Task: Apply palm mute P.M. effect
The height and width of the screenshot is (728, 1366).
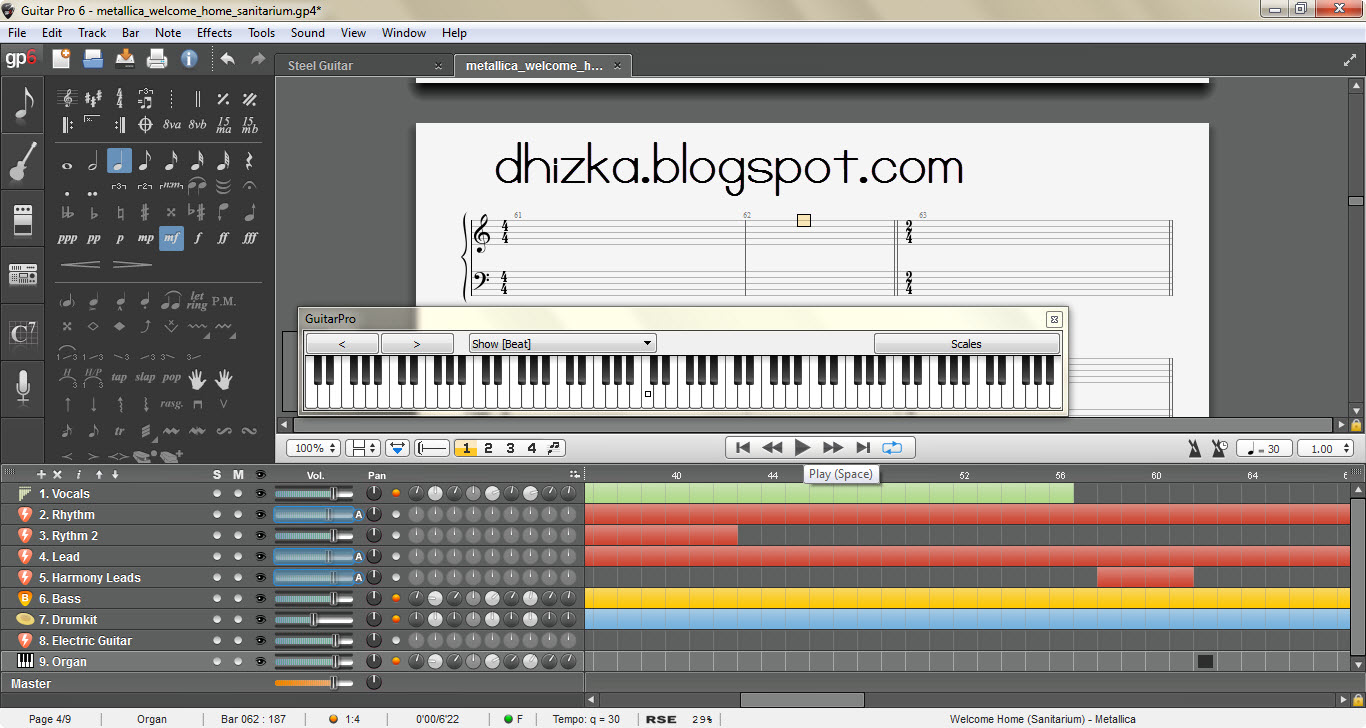Action: [224, 300]
